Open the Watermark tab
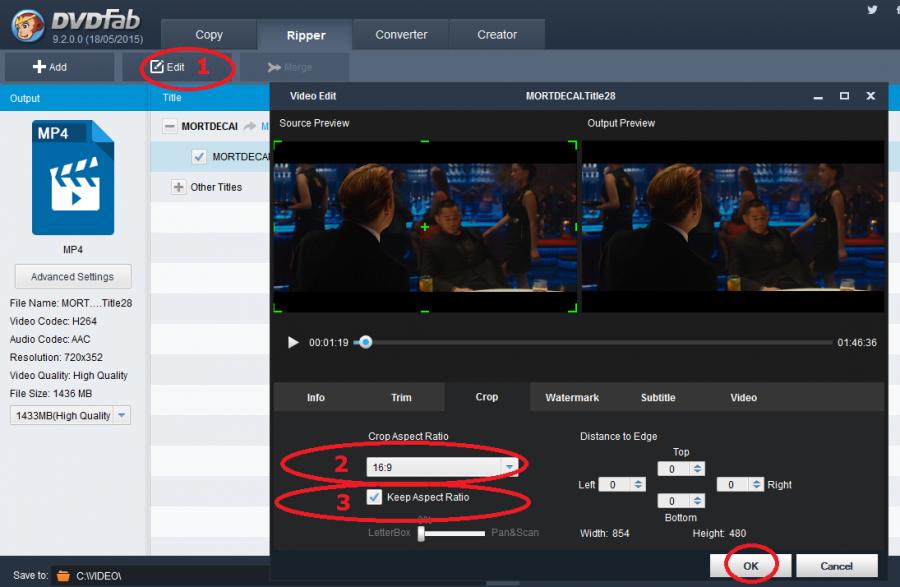 572,398
